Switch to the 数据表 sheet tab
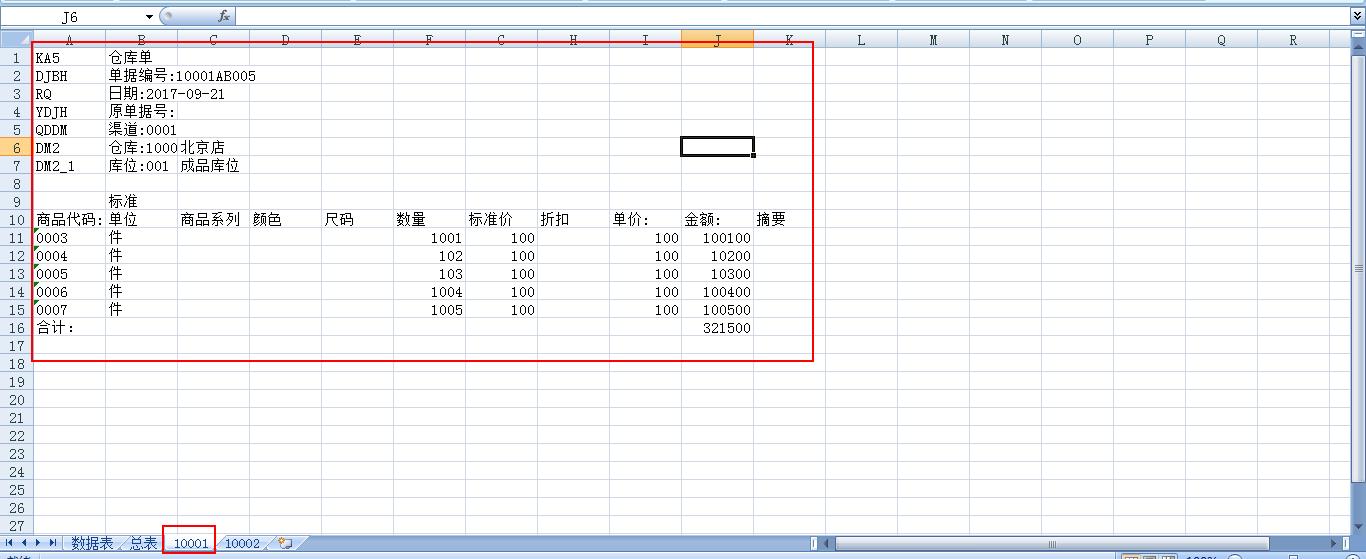This screenshot has height=559, width=1366. tap(92, 543)
